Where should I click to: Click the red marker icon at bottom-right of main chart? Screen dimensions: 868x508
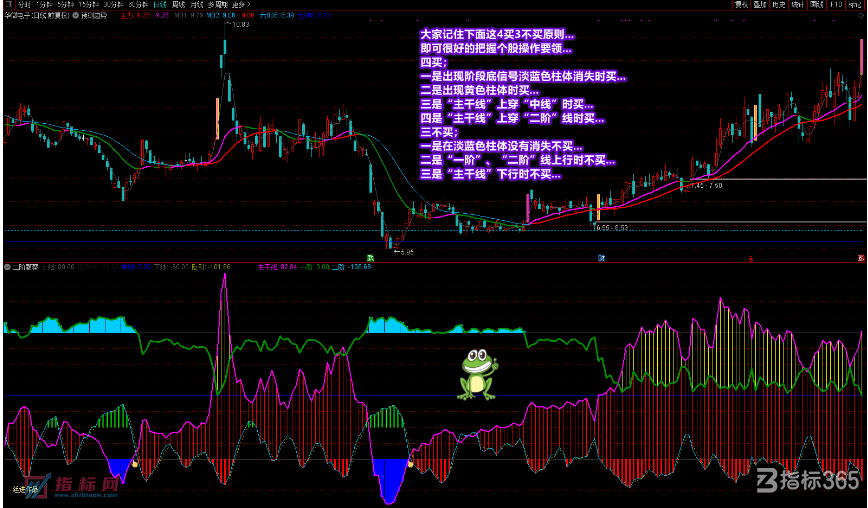point(861,258)
